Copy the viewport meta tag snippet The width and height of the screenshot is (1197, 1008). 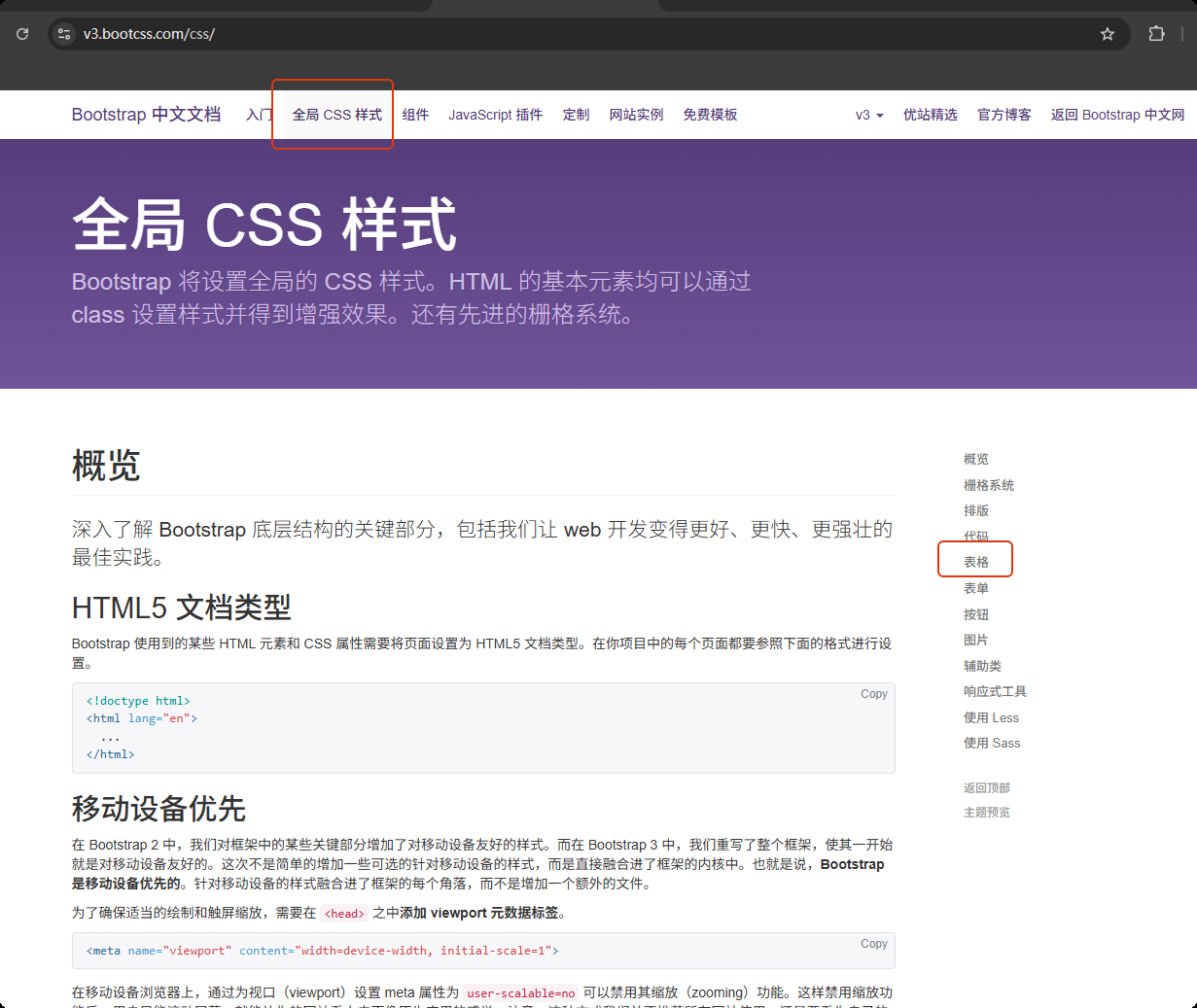coord(873,944)
